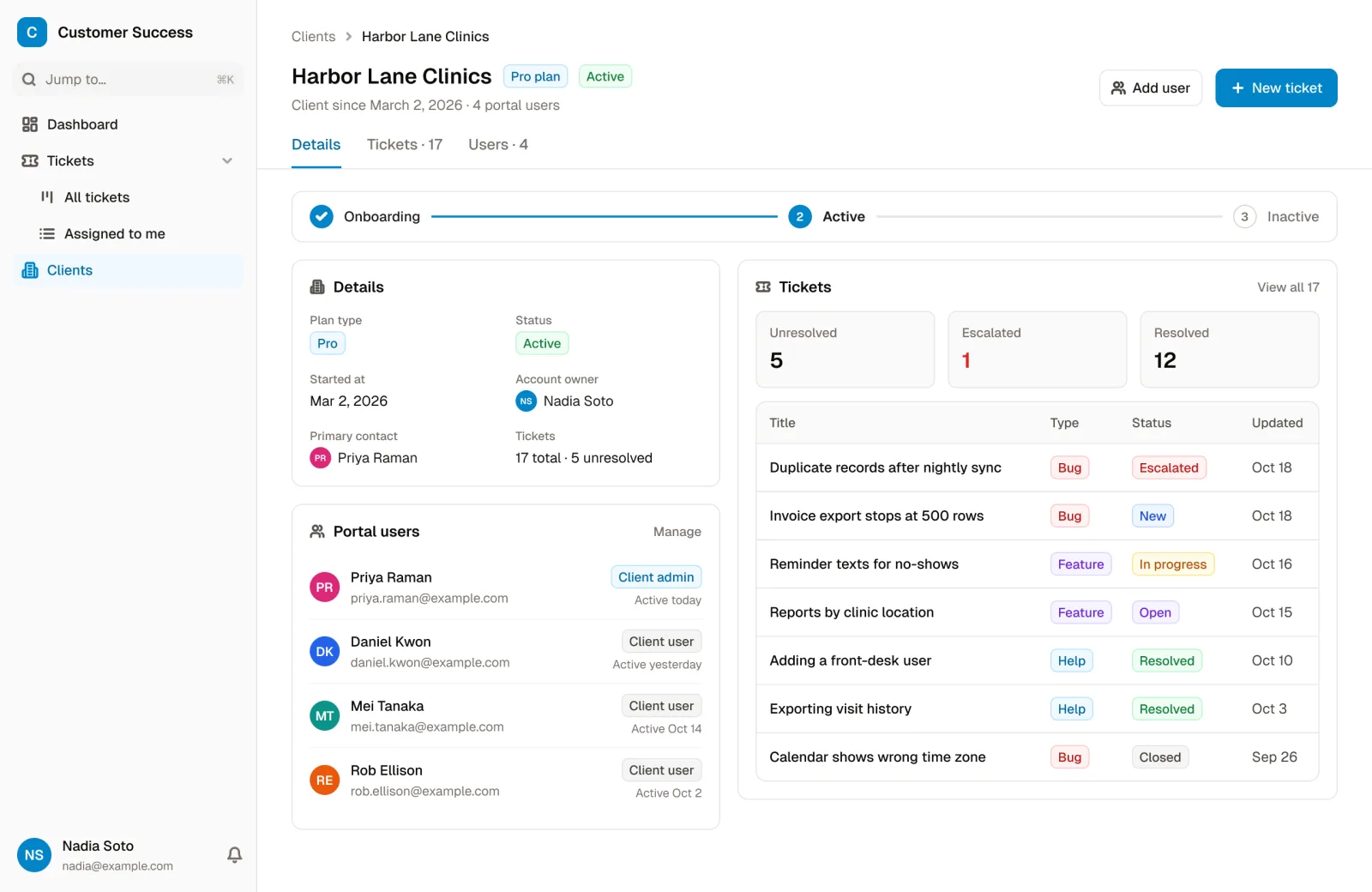Click Rob Ellison's RE avatar

324,780
